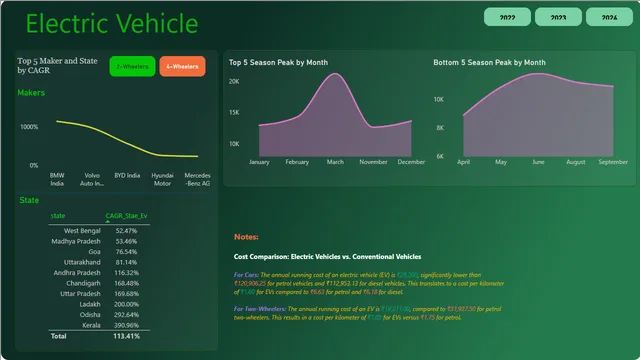Click the BYD India axis label
The image size is (640, 360).
(x=127, y=176)
